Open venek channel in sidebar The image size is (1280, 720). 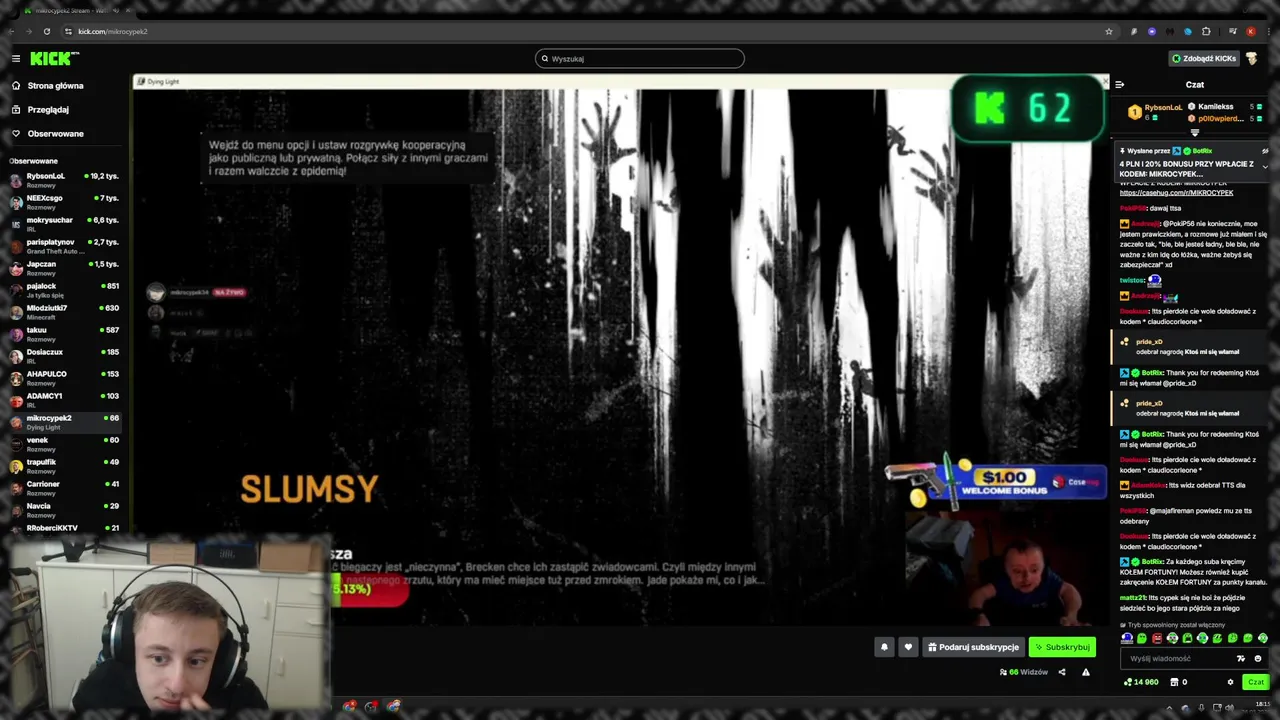tap(64, 444)
